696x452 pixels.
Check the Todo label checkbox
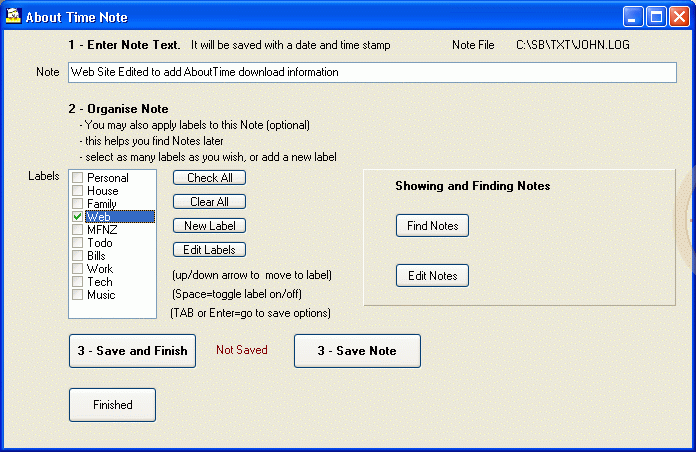[x=78, y=242]
